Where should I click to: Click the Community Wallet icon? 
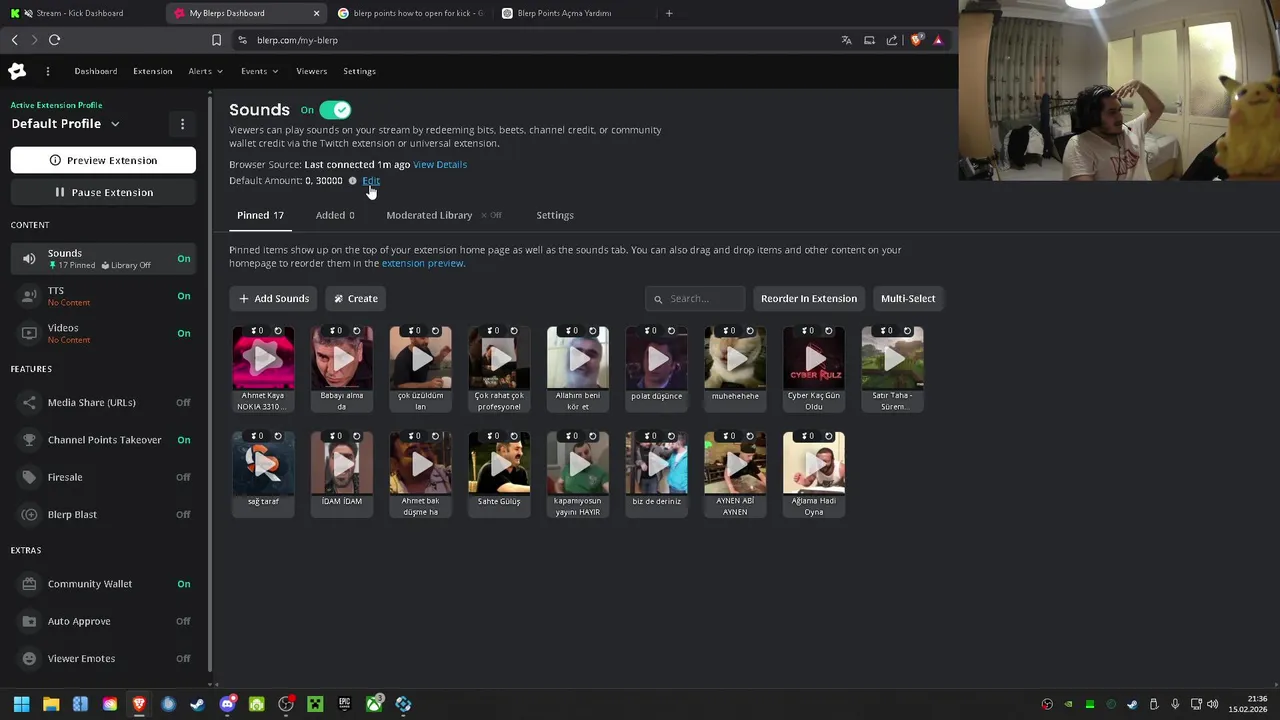pos(29,584)
